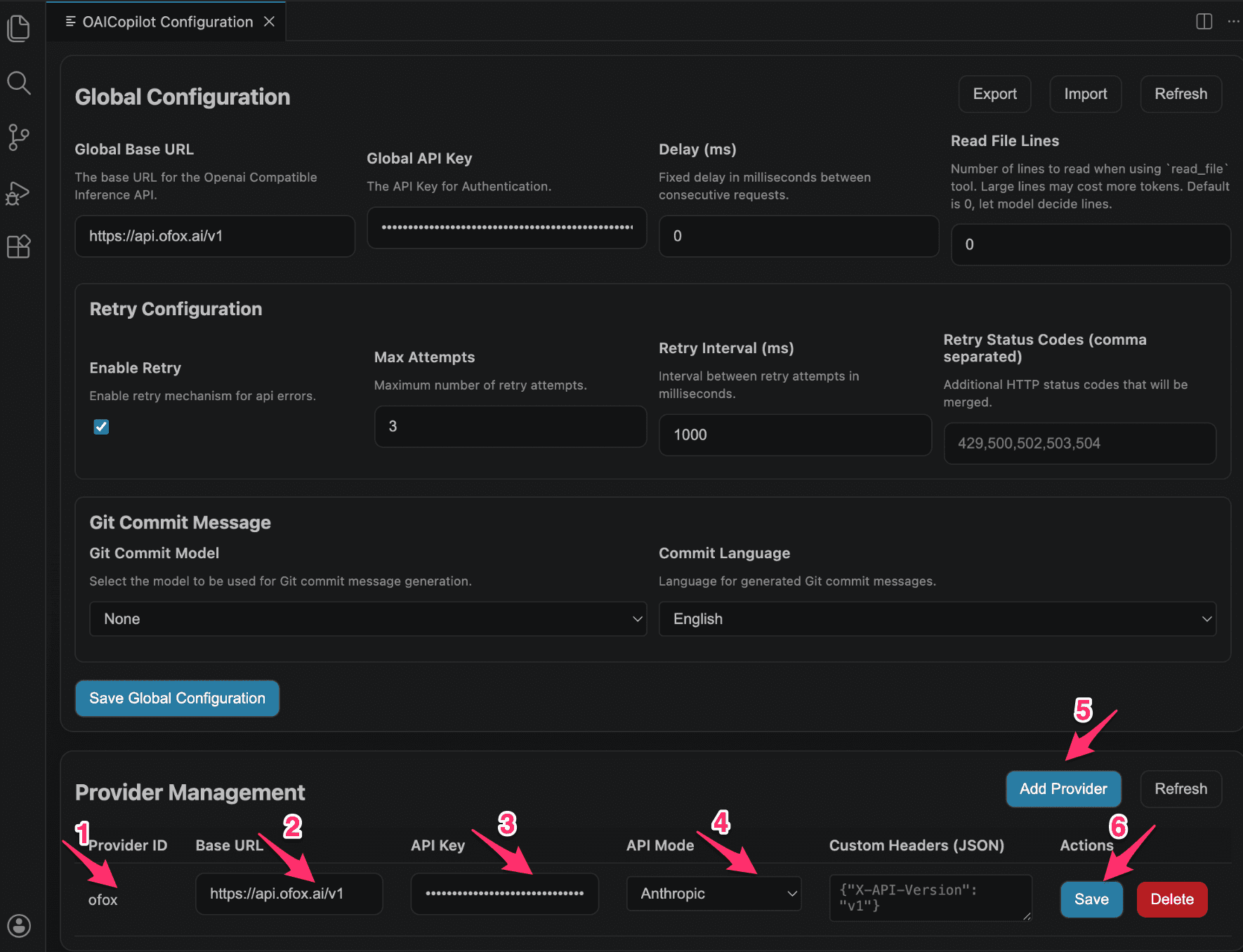Open the Source Control view
The width and height of the screenshot is (1243, 952).
coord(18,137)
